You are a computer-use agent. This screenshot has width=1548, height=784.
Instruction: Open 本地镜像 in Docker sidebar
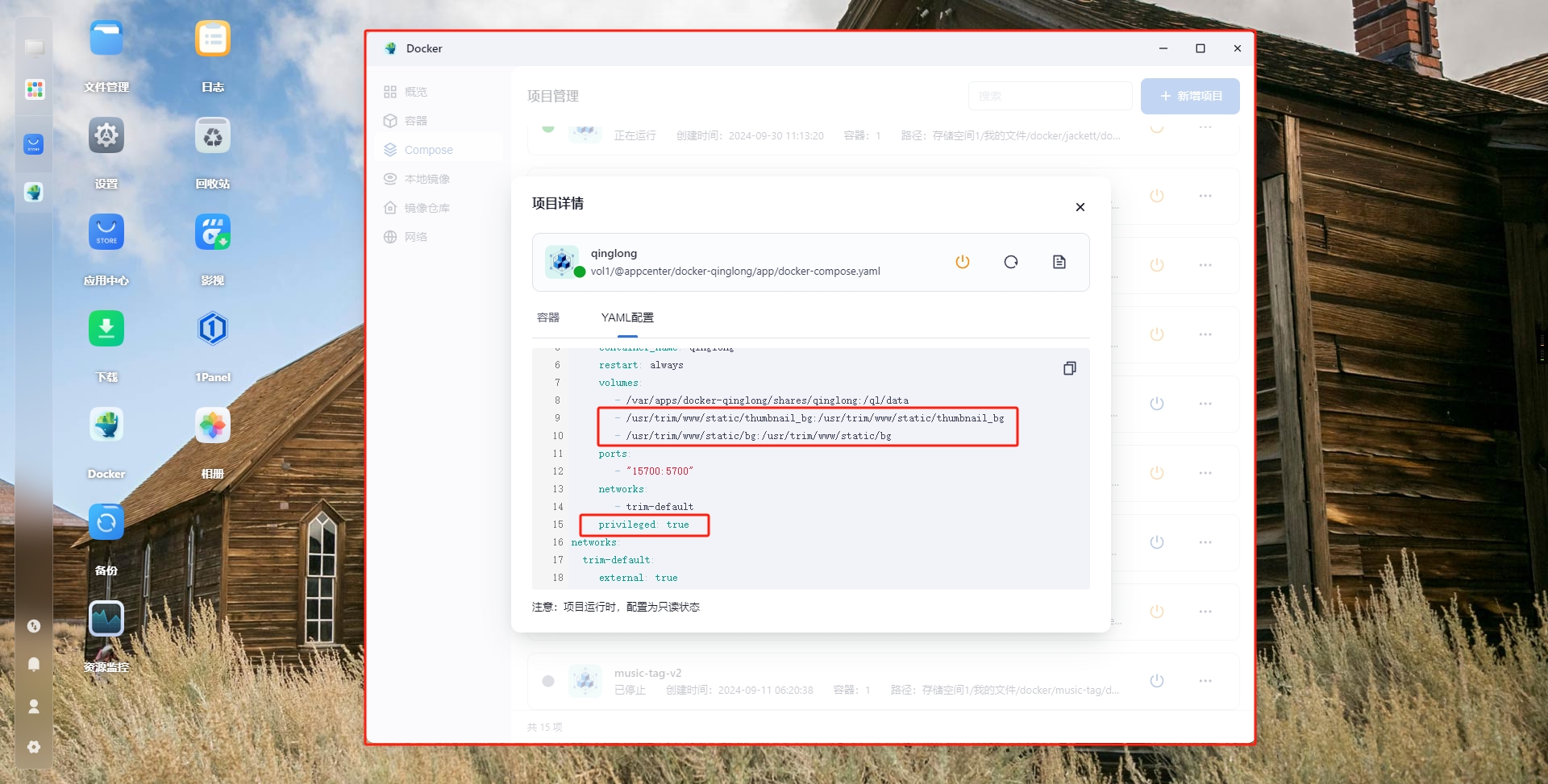(x=427, y=179)
